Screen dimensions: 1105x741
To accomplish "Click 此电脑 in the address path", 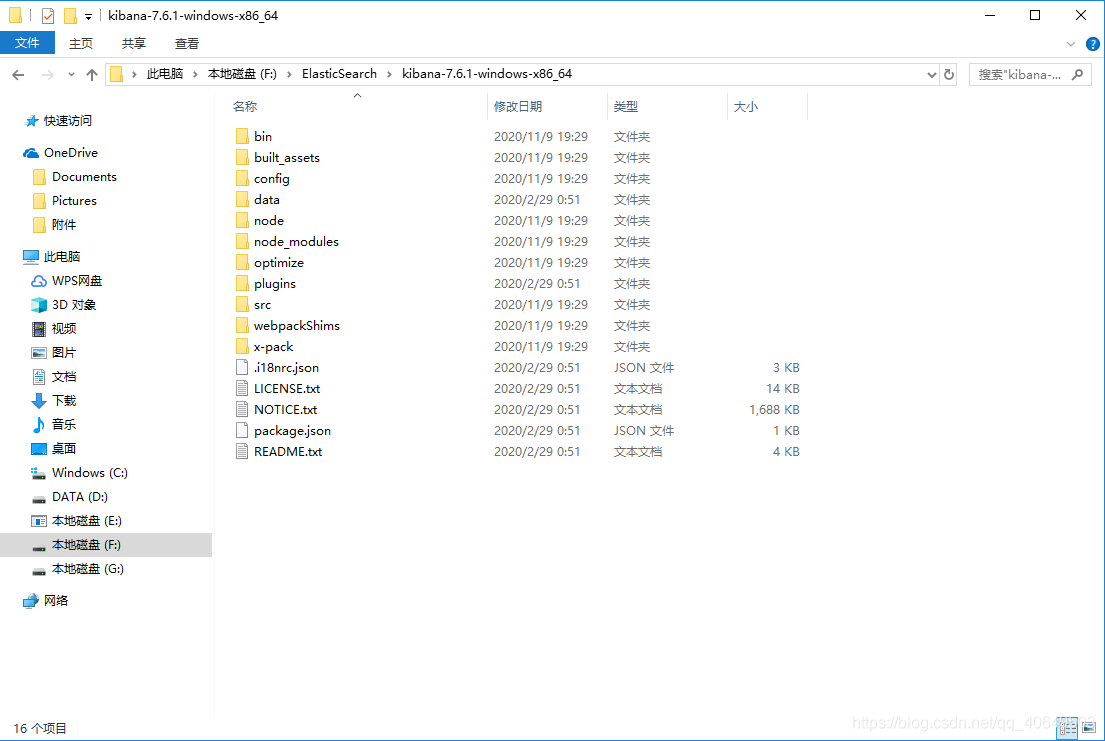I will coord(165,74).
